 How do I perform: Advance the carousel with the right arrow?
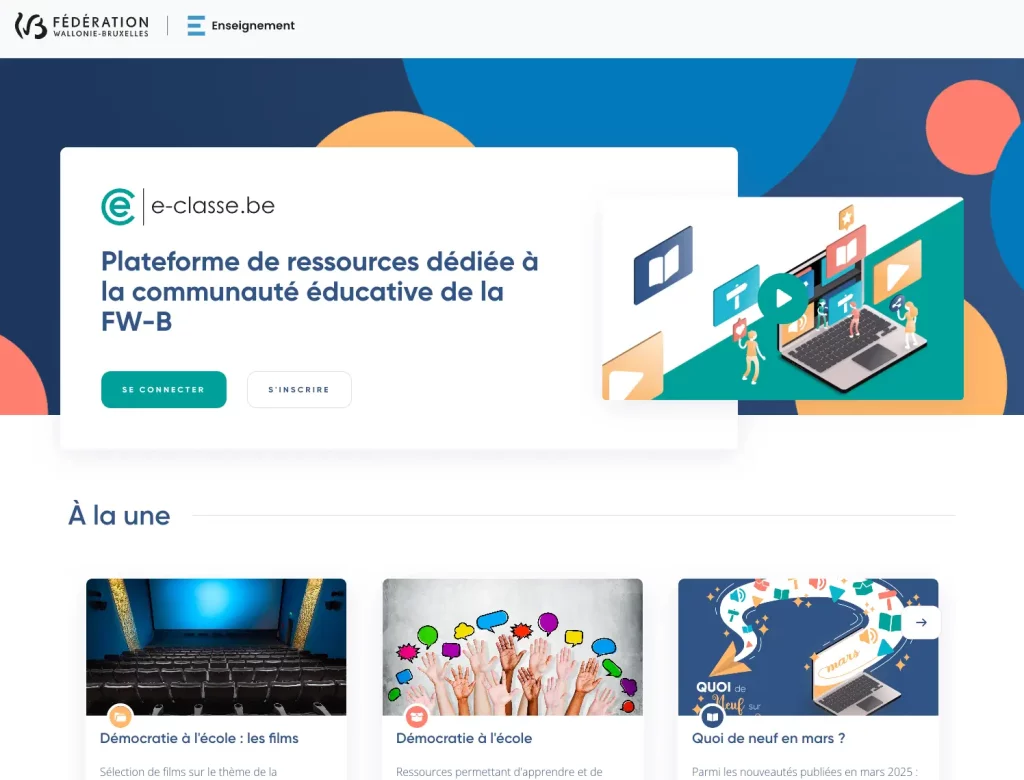coord(921,623)
